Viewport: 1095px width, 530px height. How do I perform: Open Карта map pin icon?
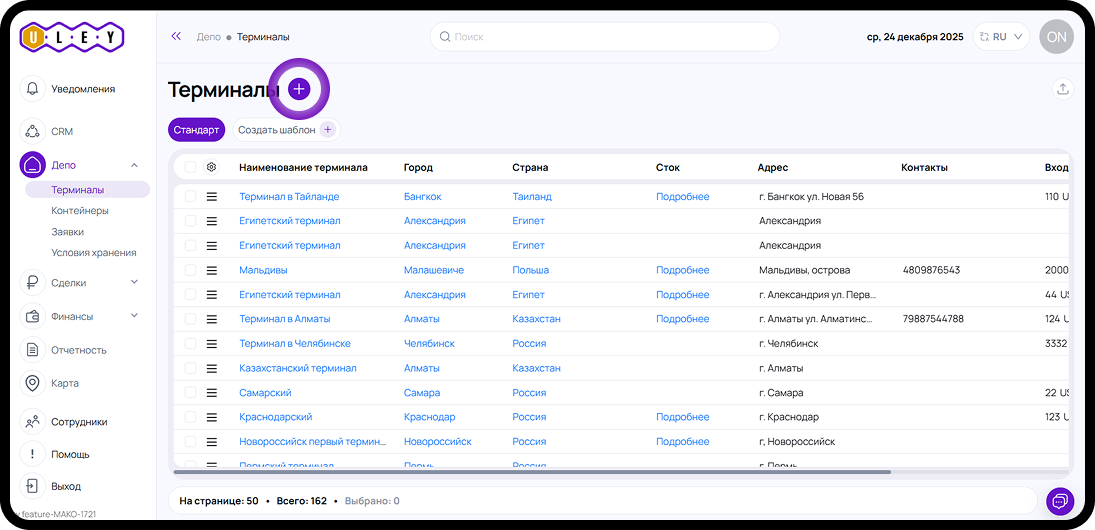32,383
